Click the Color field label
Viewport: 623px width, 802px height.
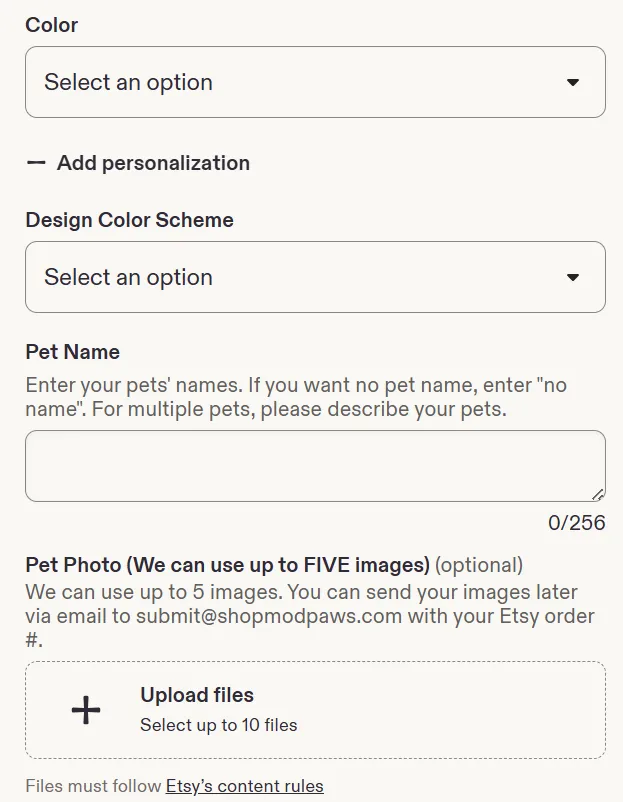tap(52, 25)
